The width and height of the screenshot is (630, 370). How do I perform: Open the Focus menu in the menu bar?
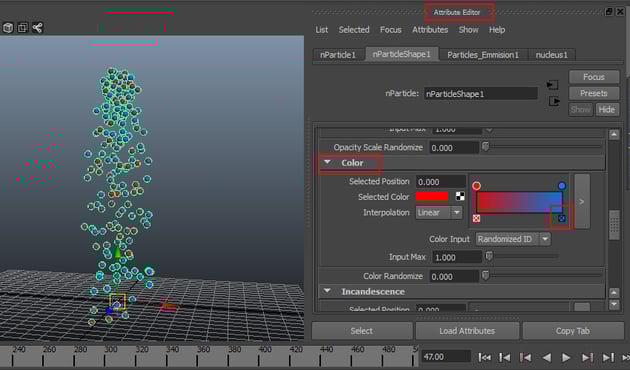tap(391, 30)
